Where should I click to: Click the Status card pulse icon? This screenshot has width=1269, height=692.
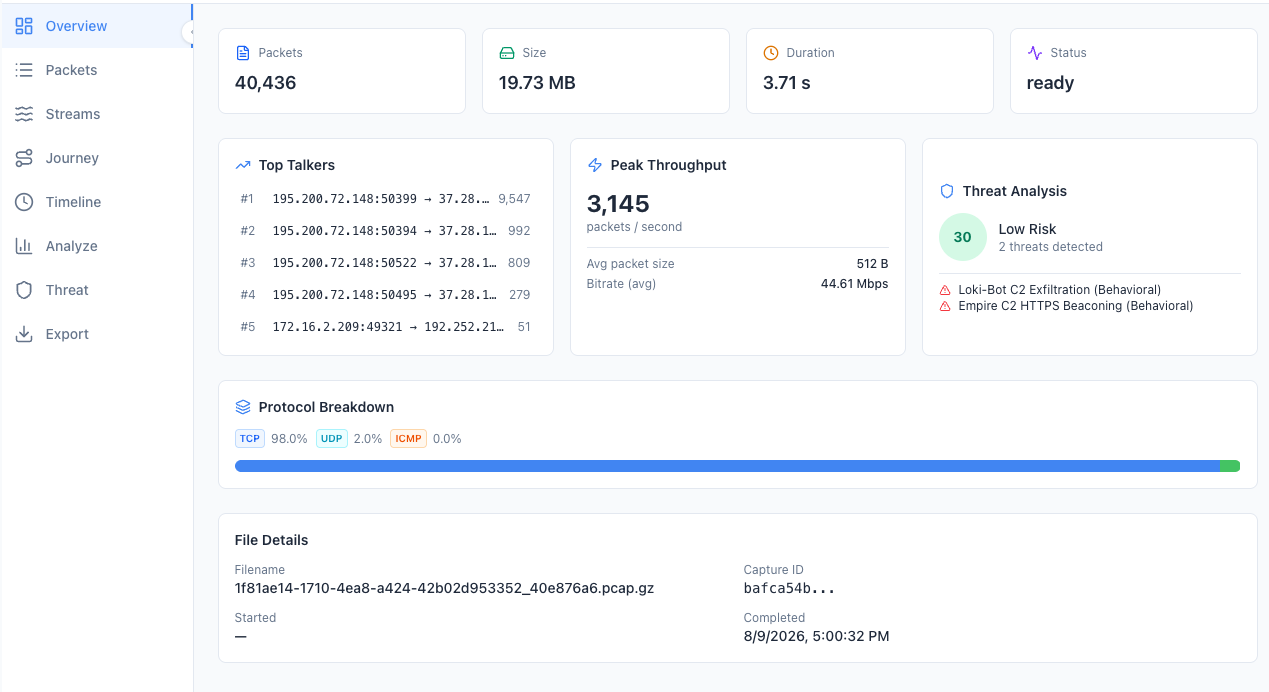[1035, 53]
